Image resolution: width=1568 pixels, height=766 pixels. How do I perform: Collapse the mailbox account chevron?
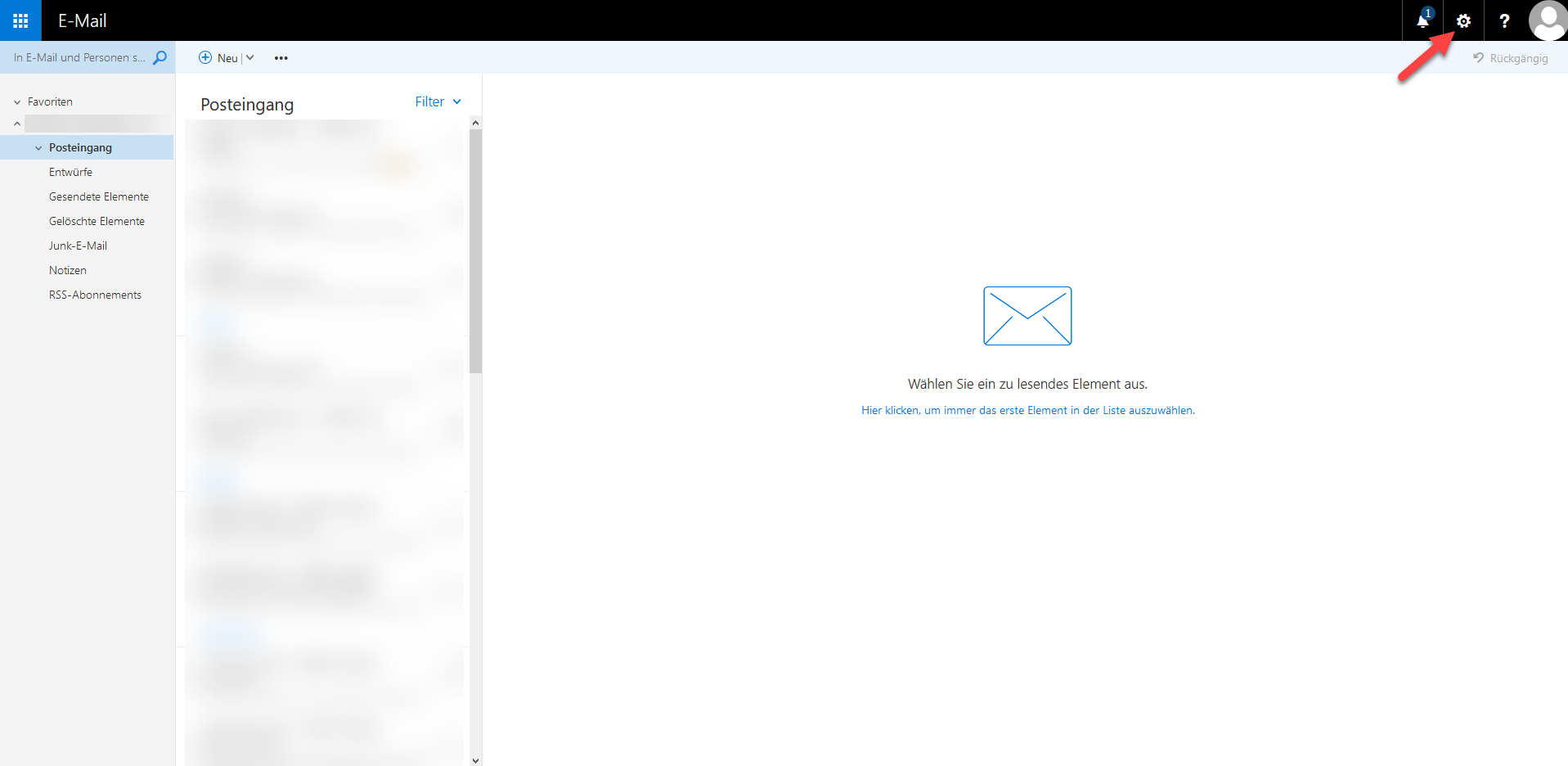click(17, 124)
